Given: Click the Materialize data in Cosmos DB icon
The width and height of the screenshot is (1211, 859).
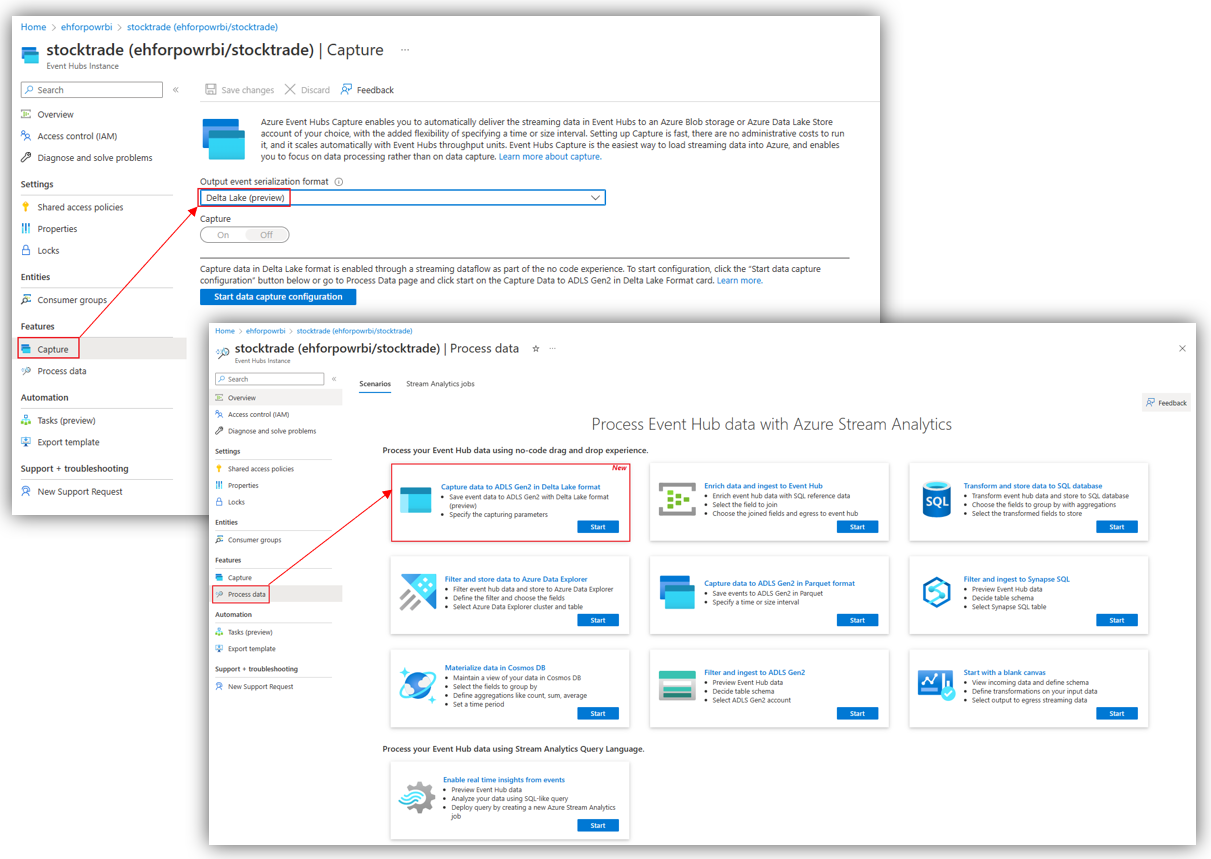Looking at the screenshot, I should click(417, 684).
